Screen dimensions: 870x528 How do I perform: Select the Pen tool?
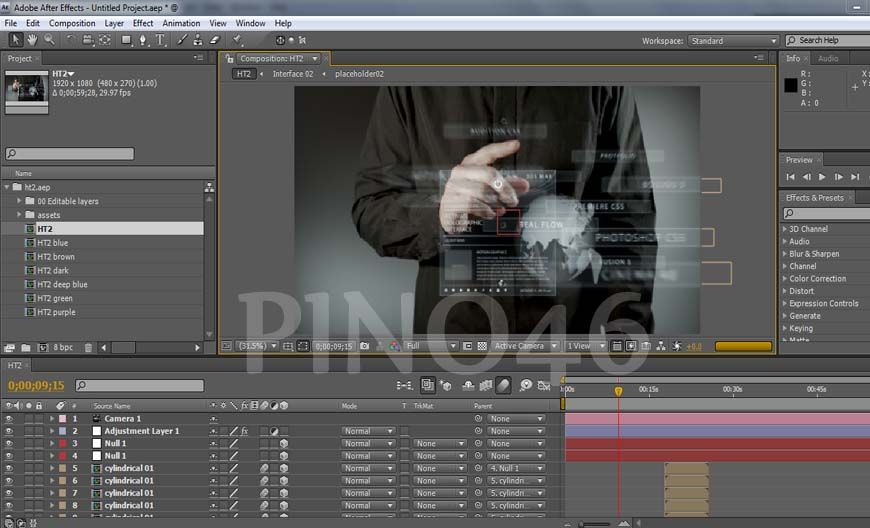[143, 40]
